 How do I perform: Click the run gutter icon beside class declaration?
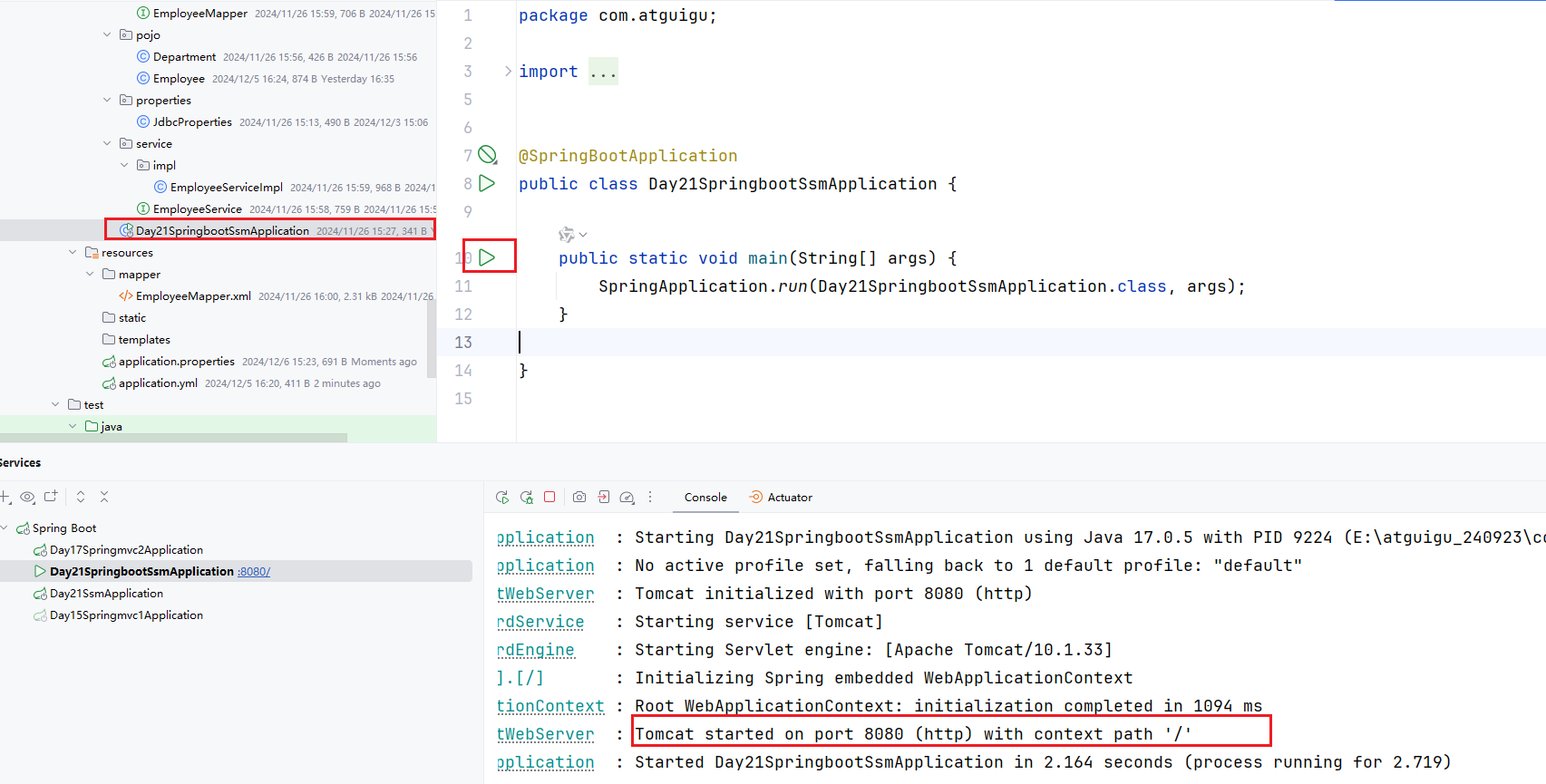[487, 183]
